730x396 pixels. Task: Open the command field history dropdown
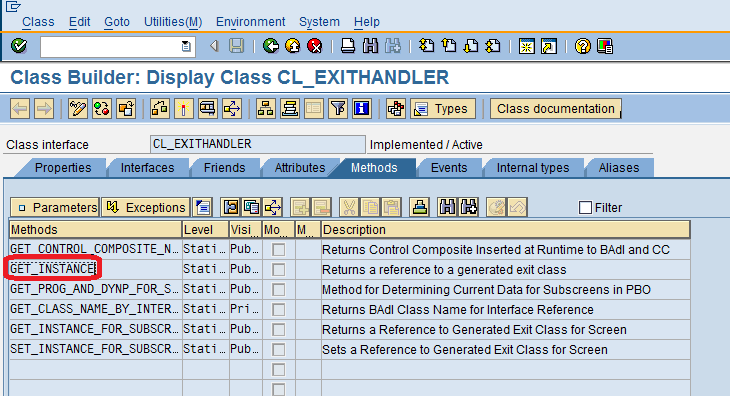(x=186, y=46)
